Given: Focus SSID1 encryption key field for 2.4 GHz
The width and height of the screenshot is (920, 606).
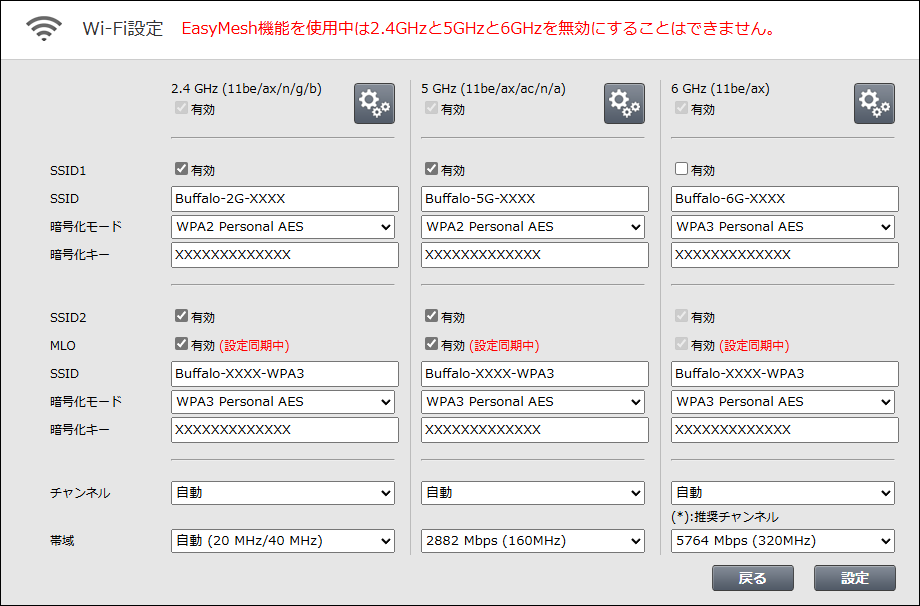Looking at the screenshot, I should pyautogui.click(x=285, y=255).
